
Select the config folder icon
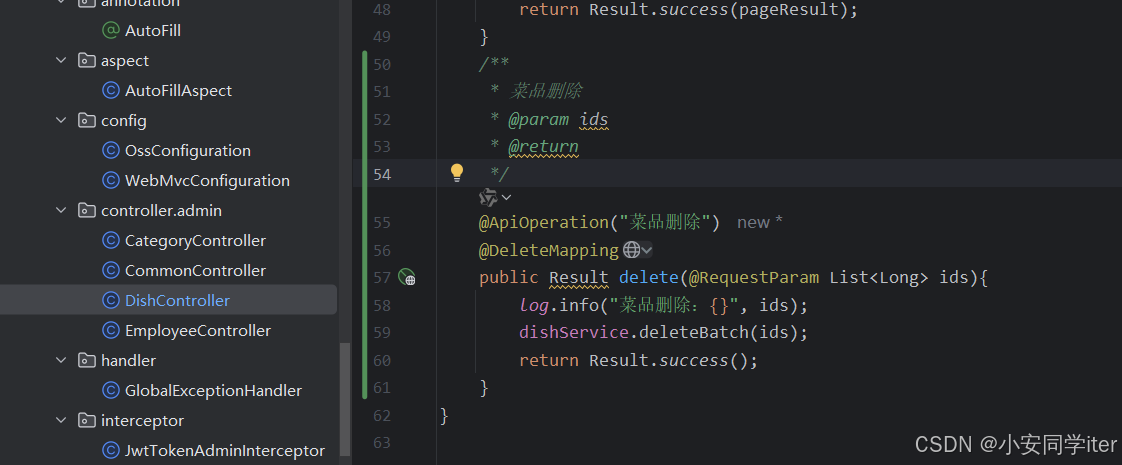(87, 121)
